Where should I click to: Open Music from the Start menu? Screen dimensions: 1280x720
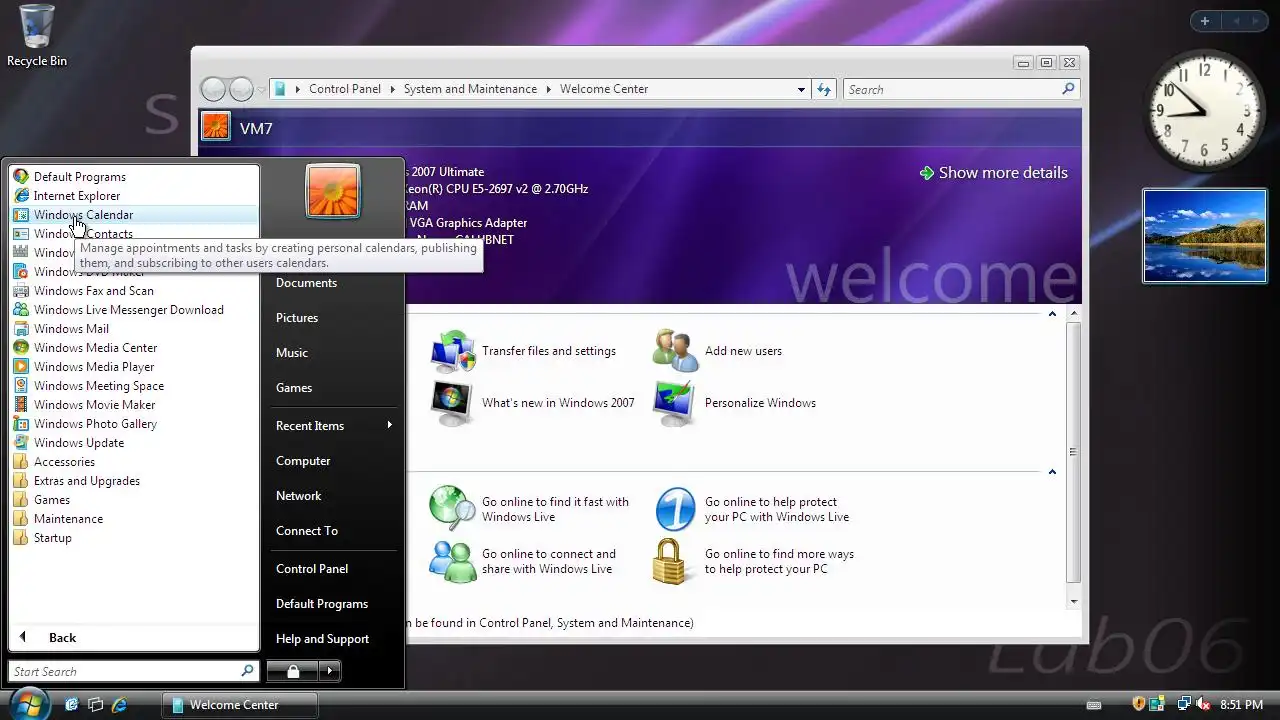[x=333, y=353]
